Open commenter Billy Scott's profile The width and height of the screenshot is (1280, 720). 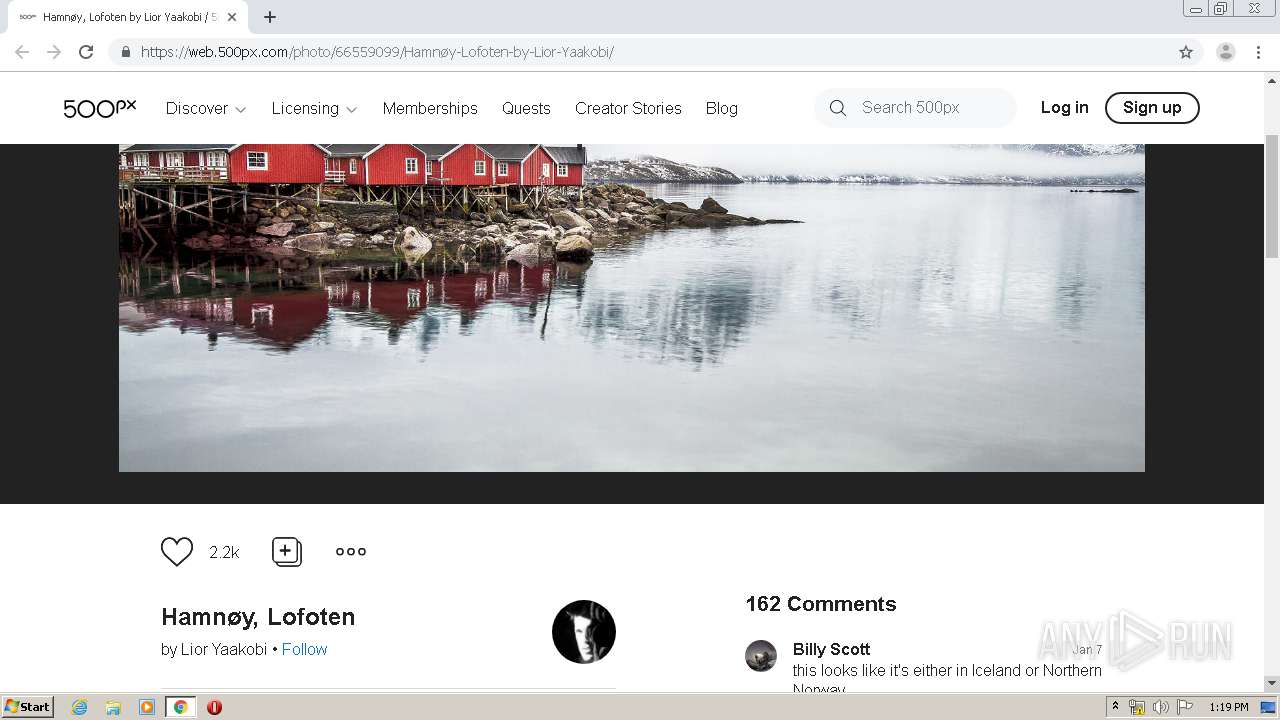[x=831, y=649]
